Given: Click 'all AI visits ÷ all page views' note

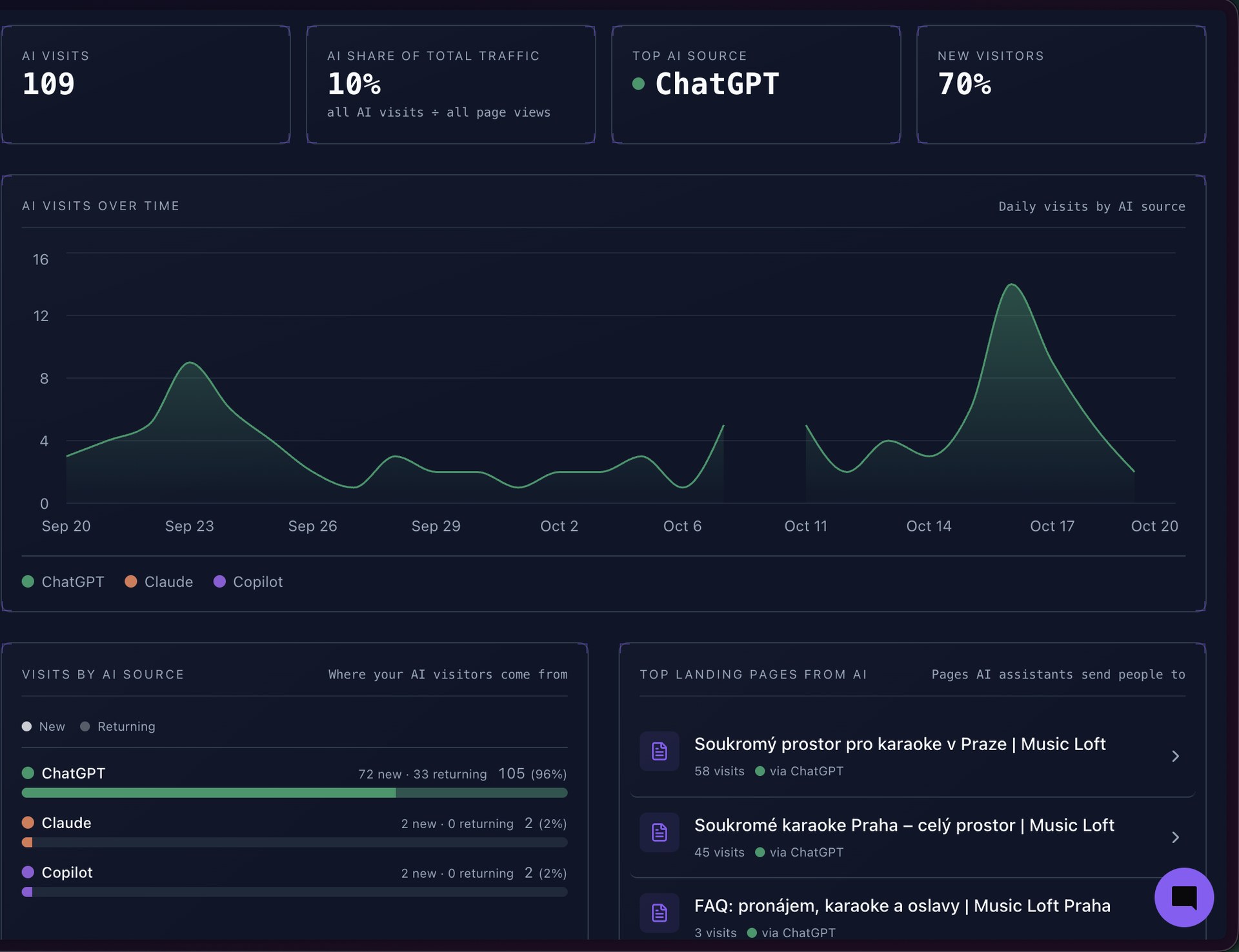Looking at the screenshot, I should pyautogui.click(x=439, y=112).
